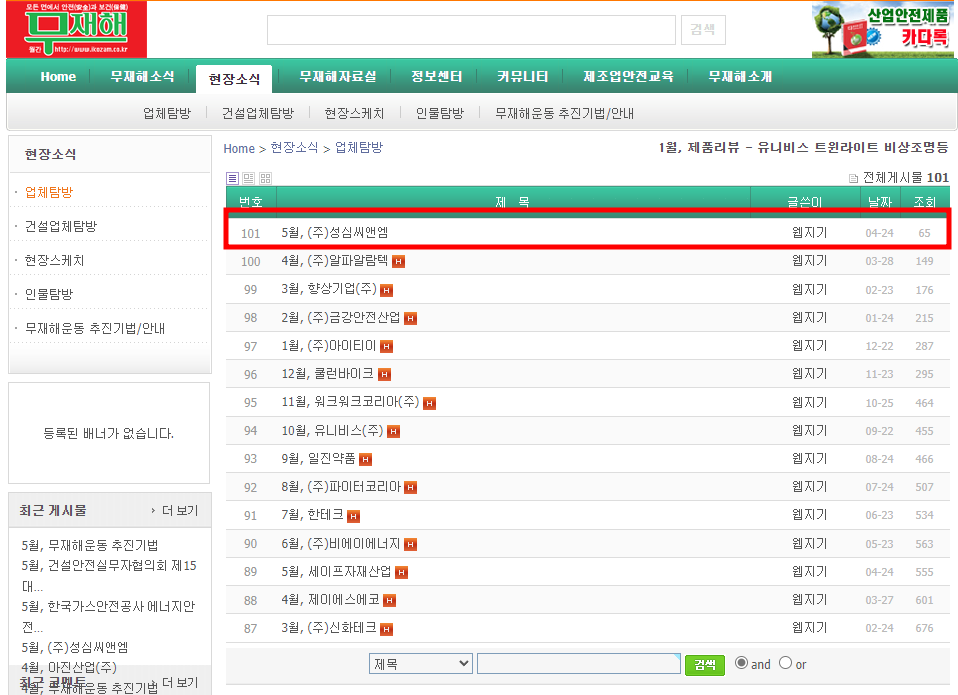Click 더 보기 next to 최근 게시물

coord(180,511)
